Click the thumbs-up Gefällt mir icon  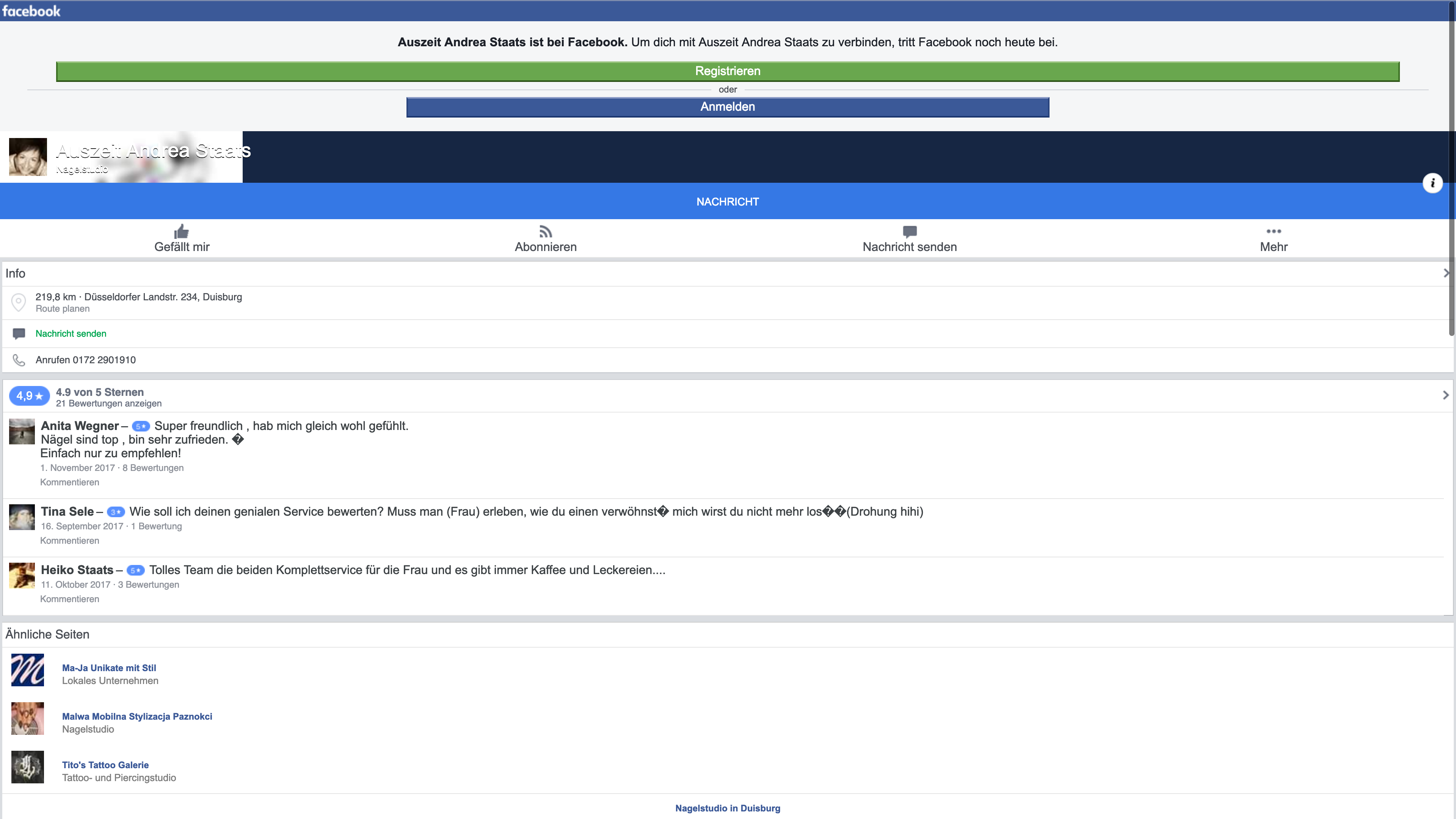tap(182, 231)
